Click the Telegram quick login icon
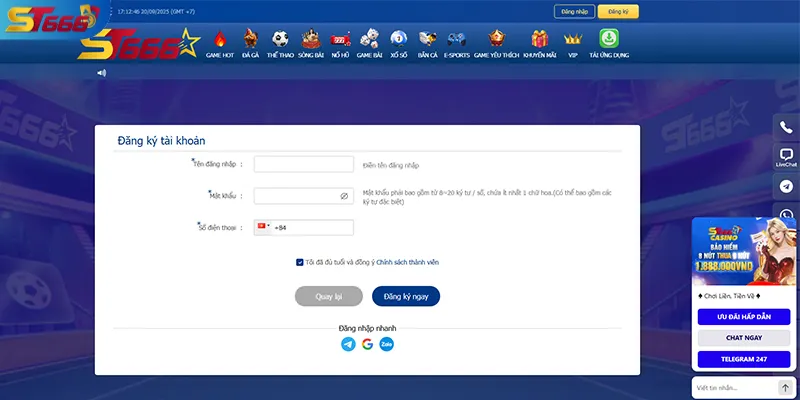 (x=348, y=344)
